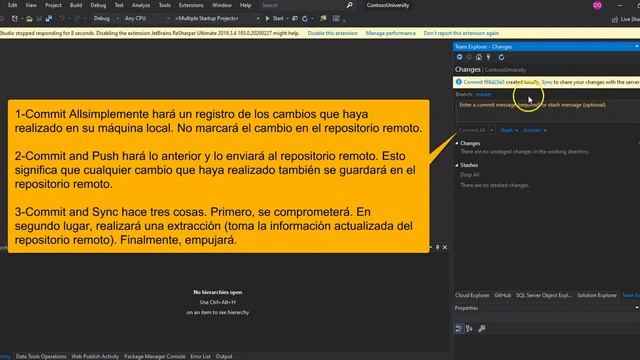The width and height of the screenshot is (640, 360).
Task: Open the Data Tools Operations tab
Action: pos(41,356)
